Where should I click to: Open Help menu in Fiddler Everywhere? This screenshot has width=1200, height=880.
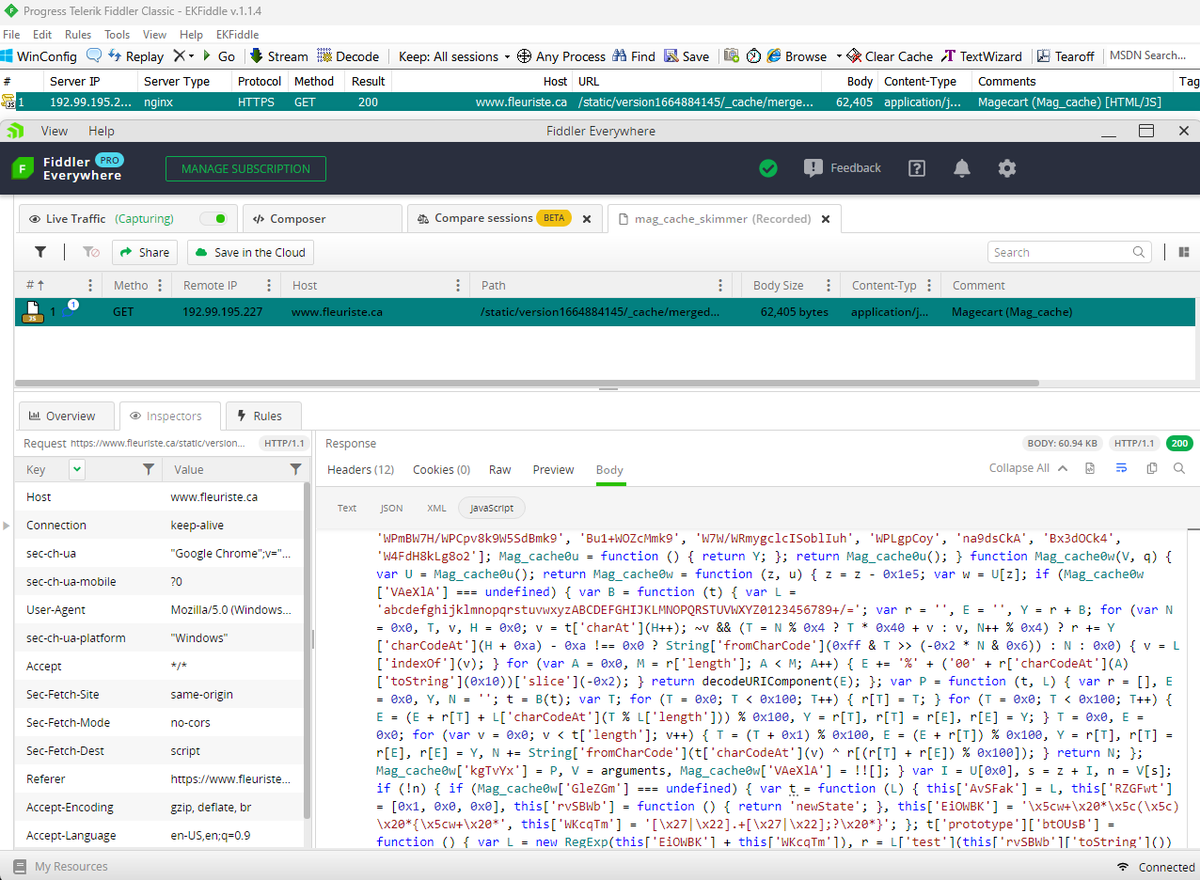101,131
